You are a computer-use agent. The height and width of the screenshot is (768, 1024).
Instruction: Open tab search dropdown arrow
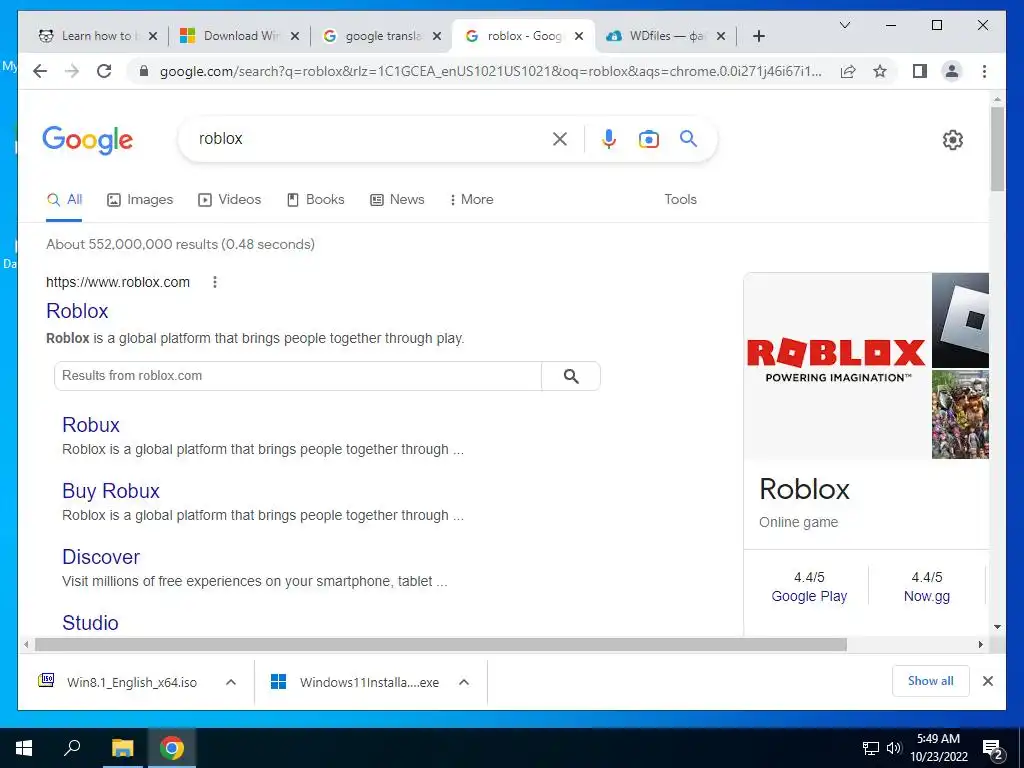844,25
